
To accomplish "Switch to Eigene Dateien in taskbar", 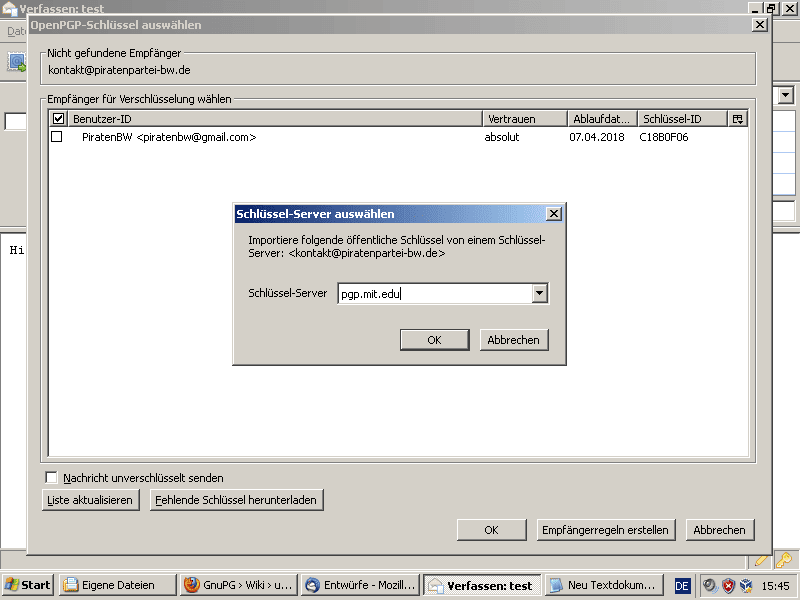I will click(x=118, y=585).
